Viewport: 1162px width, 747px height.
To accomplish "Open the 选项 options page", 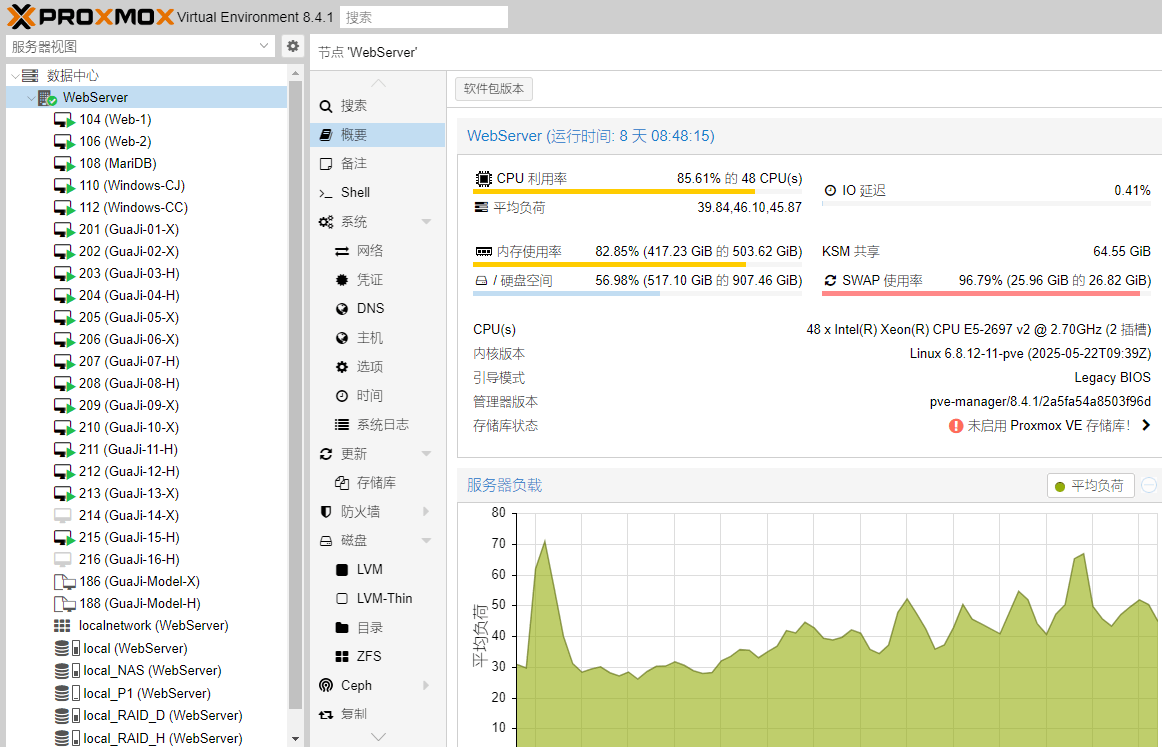I will pyautogui.click(x=377, y=367).
